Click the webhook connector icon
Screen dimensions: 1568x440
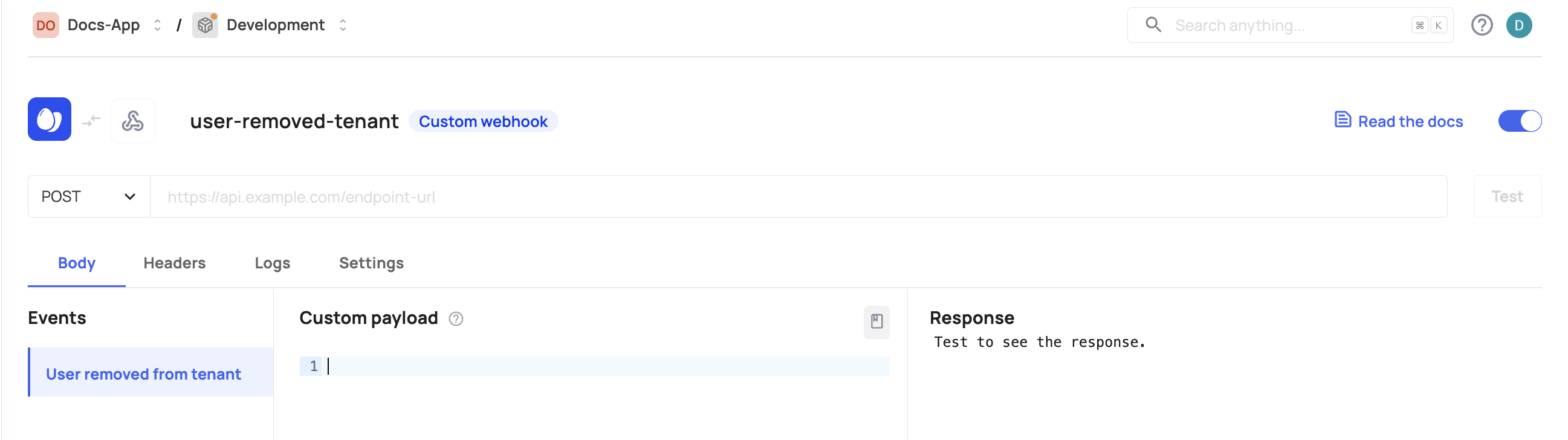(133, 120)
